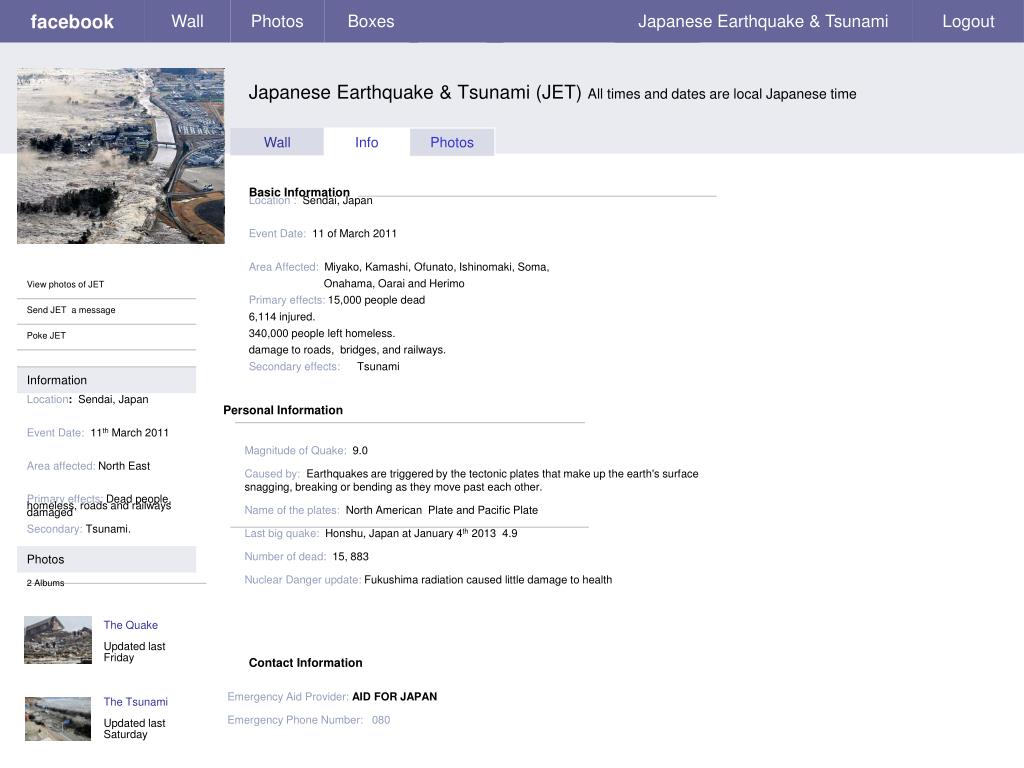
Task: Click the Personal Information heading
Action: (x=283, y=410)
